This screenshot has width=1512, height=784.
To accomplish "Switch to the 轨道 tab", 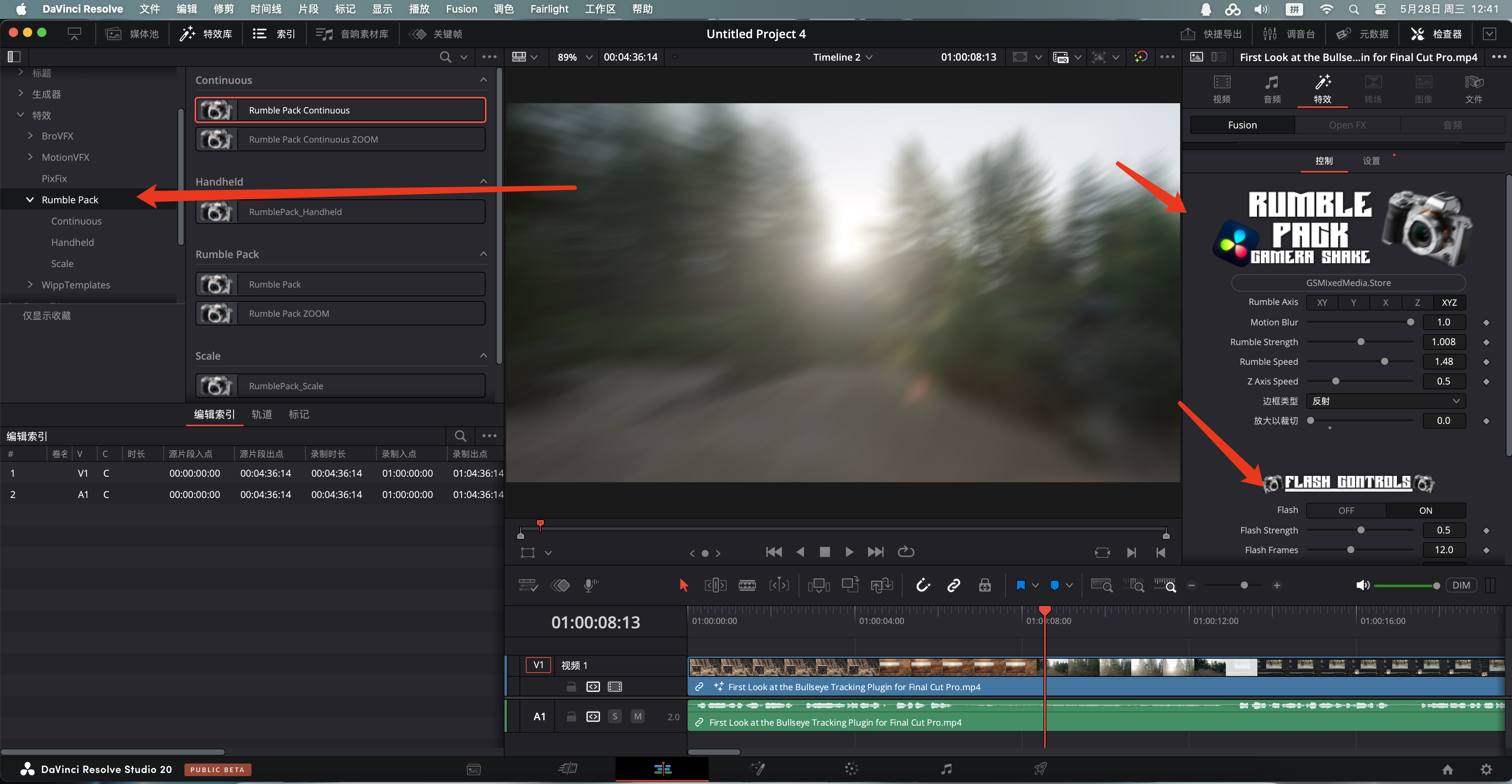I will pos(262,414).
